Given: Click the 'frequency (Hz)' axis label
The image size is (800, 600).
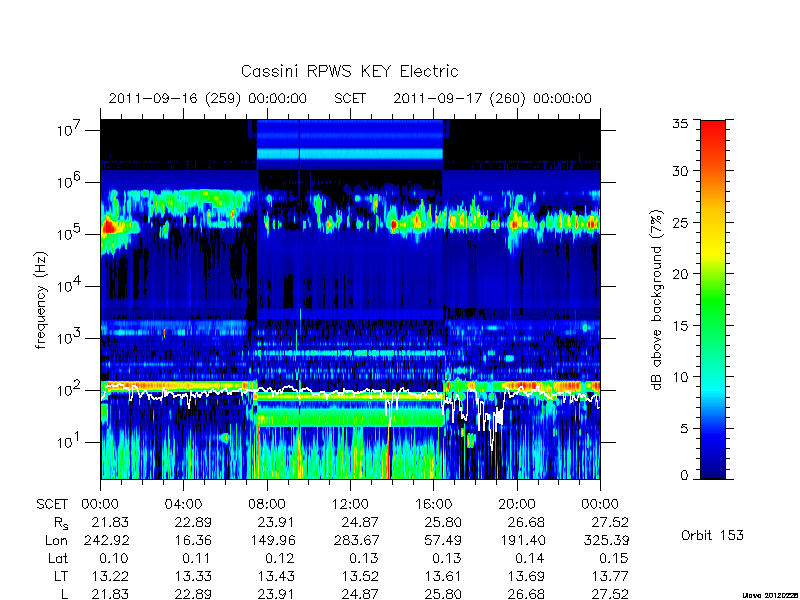Looking at the screenshot, I should point(41,300).
